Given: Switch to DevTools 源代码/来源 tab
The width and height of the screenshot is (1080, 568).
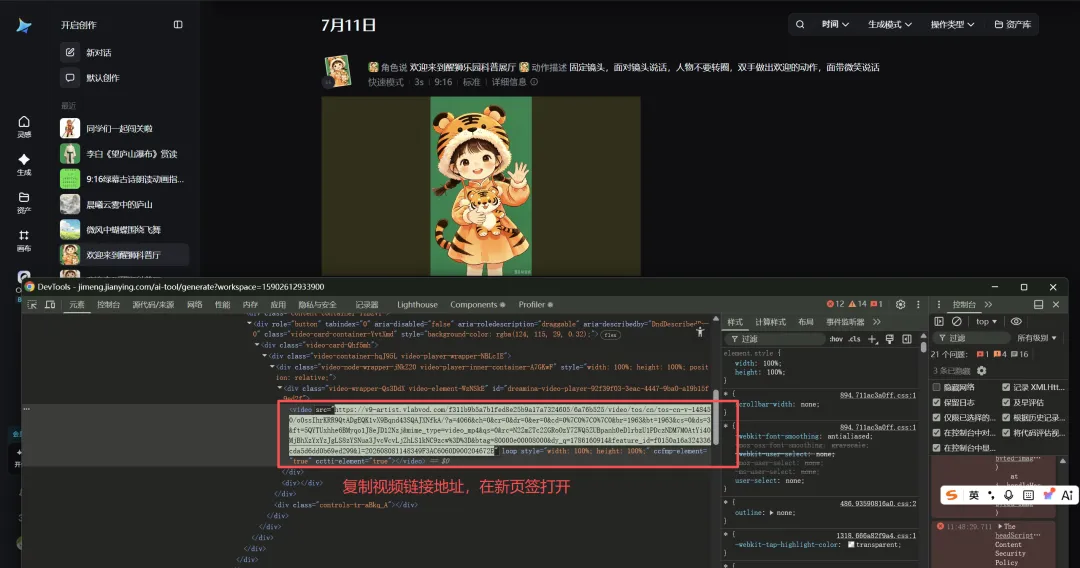Looking at the screenshot, I should point(154,304).
